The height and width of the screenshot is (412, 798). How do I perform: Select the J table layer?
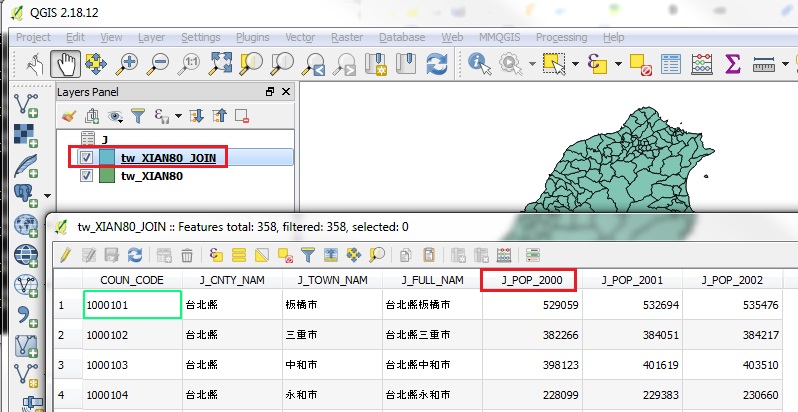tap(104, 139)
